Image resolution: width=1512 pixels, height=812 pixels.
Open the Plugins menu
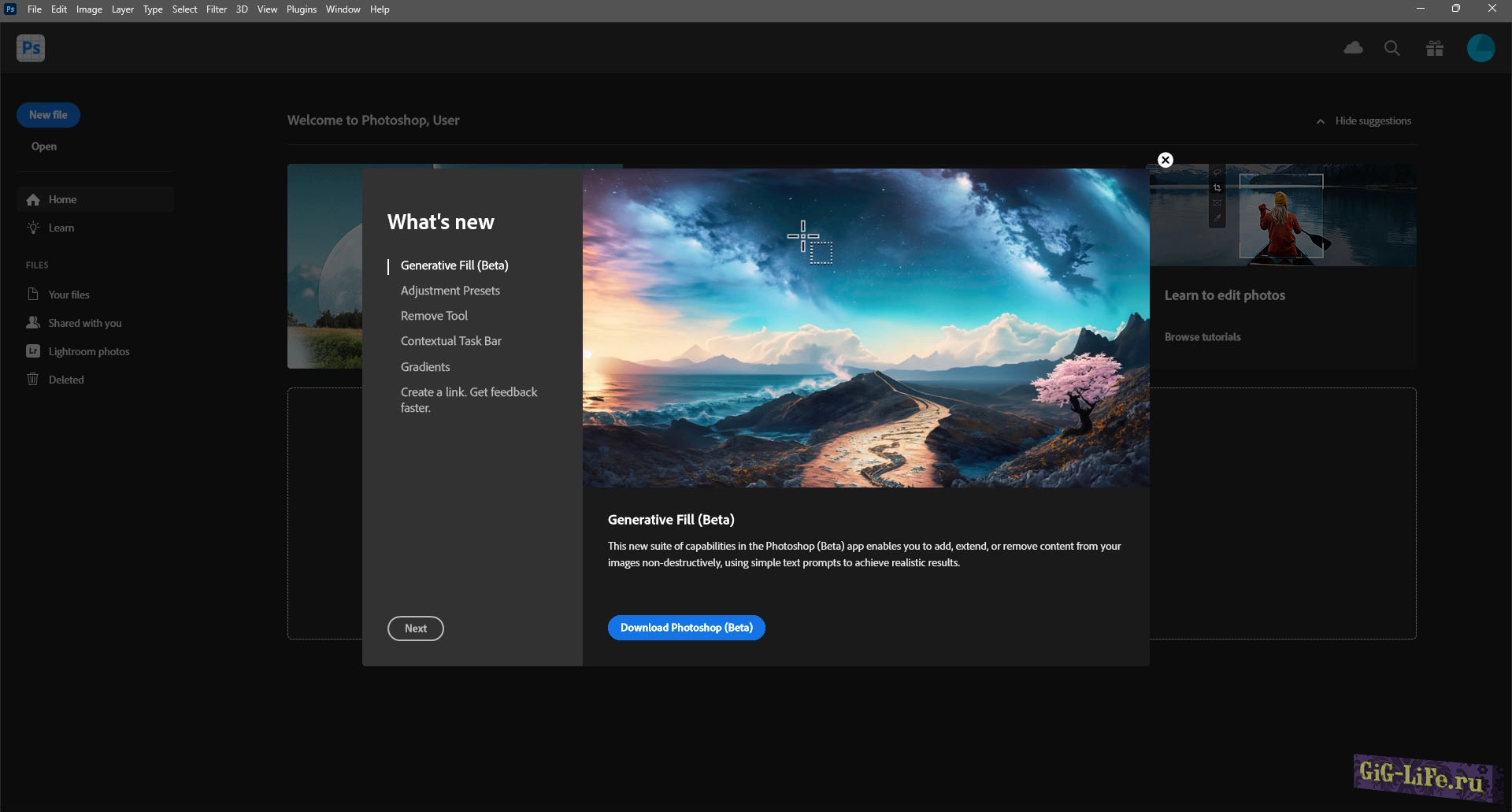click(301, 9)
